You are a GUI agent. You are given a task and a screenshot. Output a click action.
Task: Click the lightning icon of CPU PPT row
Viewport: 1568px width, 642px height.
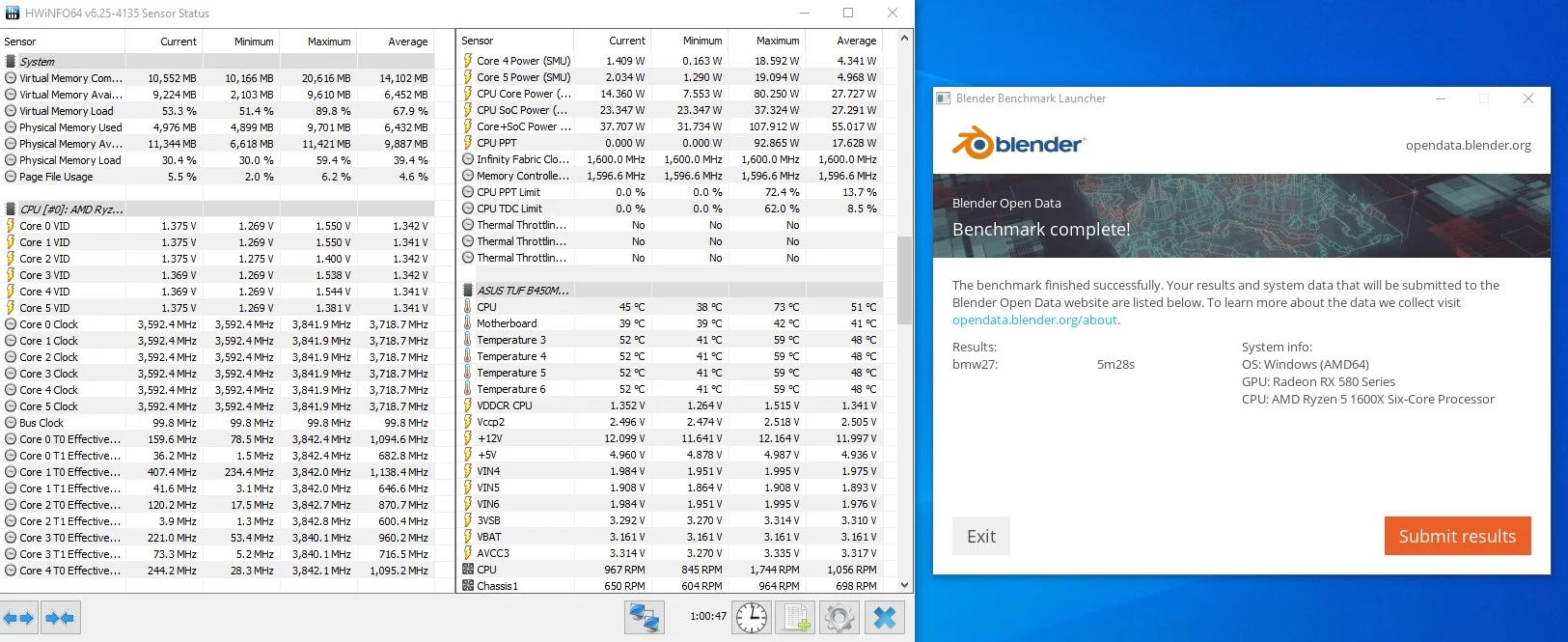click(x=468, y=143)
